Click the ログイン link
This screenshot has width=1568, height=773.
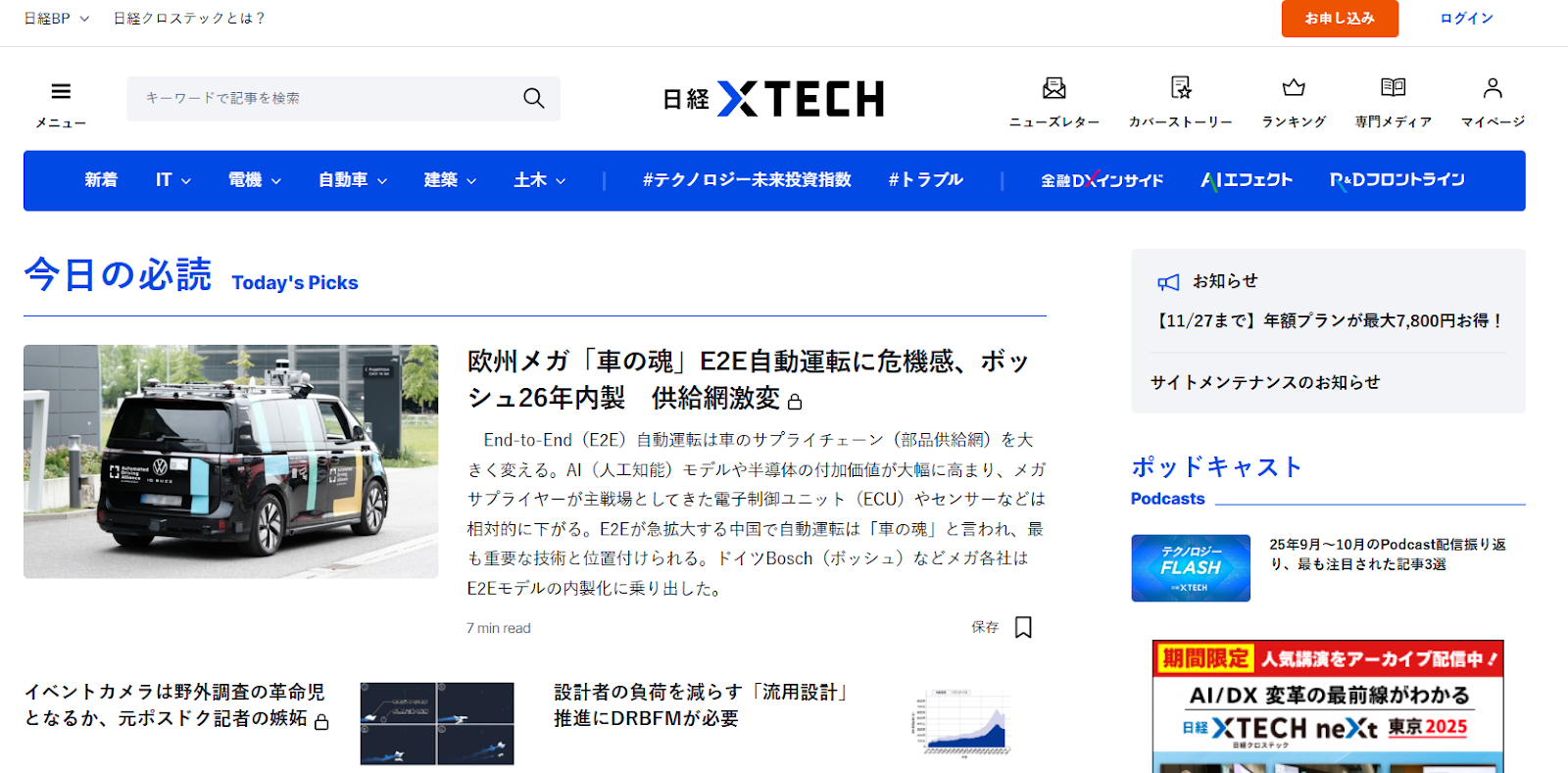(x=1466, y=19)
